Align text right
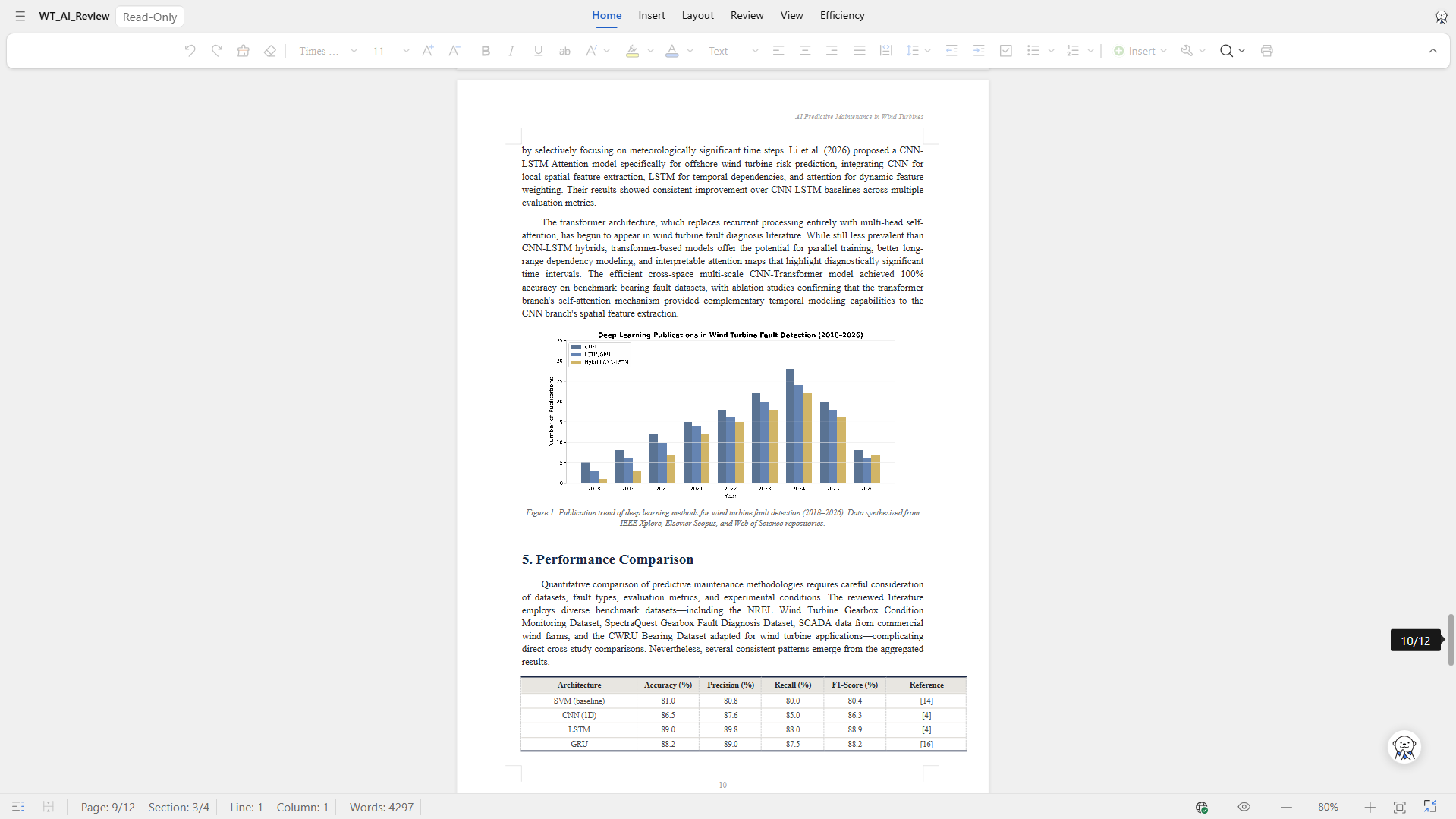 (x=832, y=51)
